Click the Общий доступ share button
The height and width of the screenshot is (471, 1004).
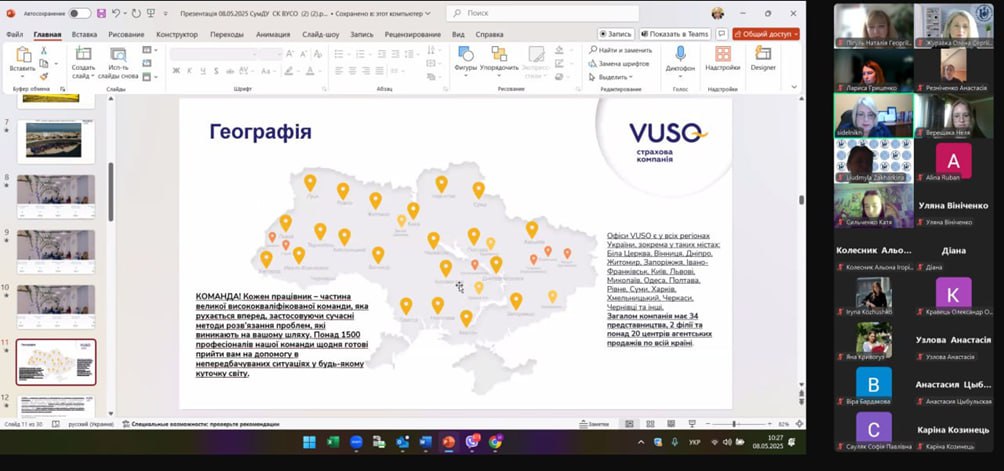[x=766, y=34]
